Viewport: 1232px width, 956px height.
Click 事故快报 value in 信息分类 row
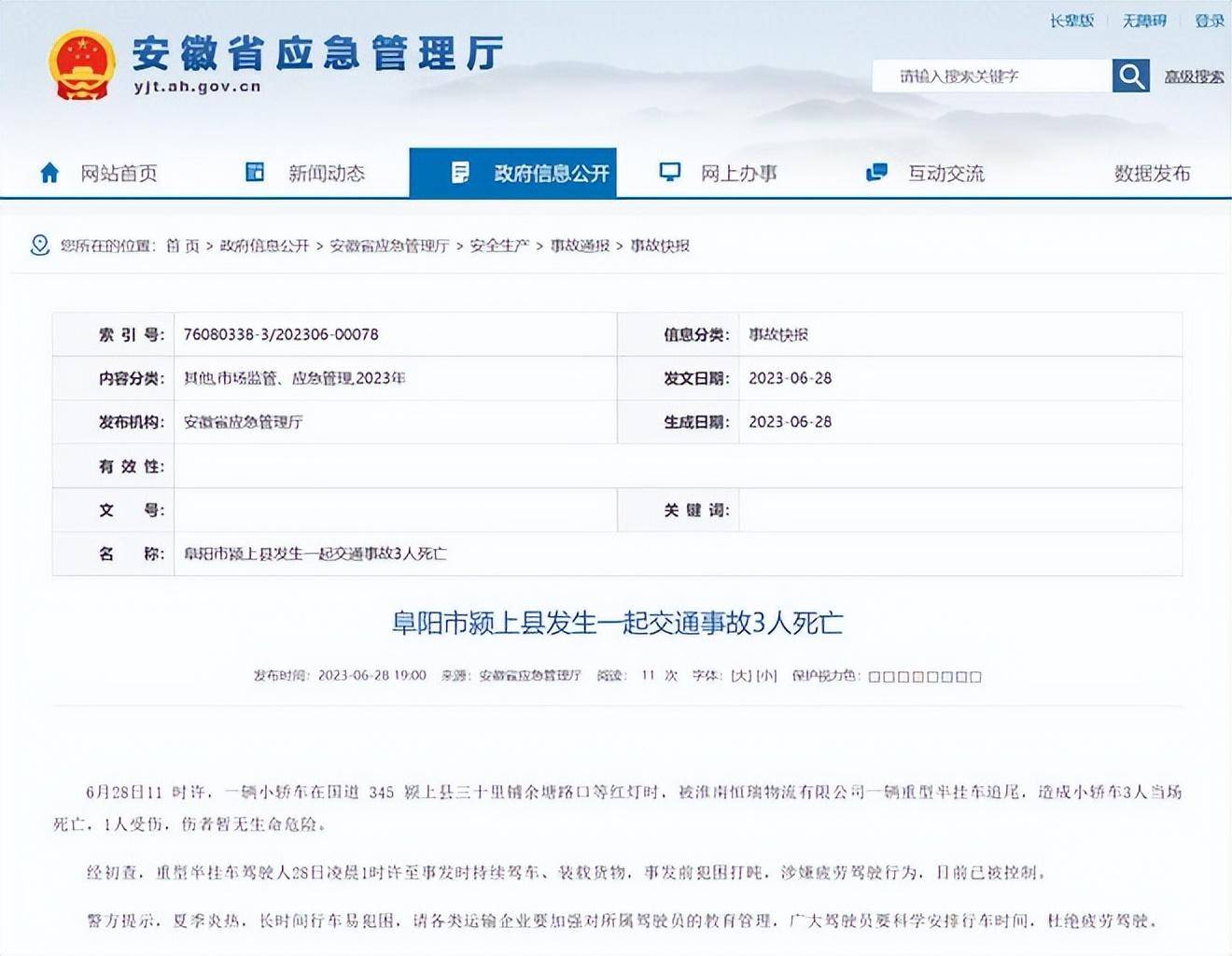778,334
